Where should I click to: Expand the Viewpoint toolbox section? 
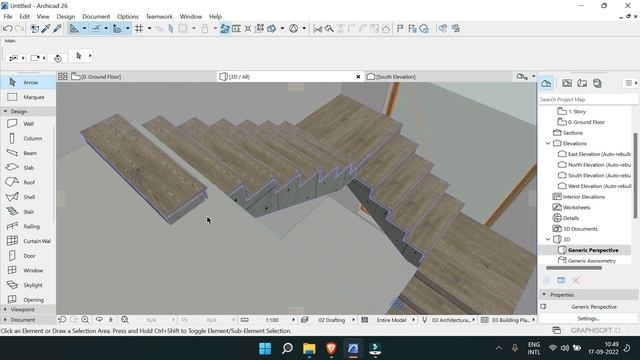pos(5,309)
